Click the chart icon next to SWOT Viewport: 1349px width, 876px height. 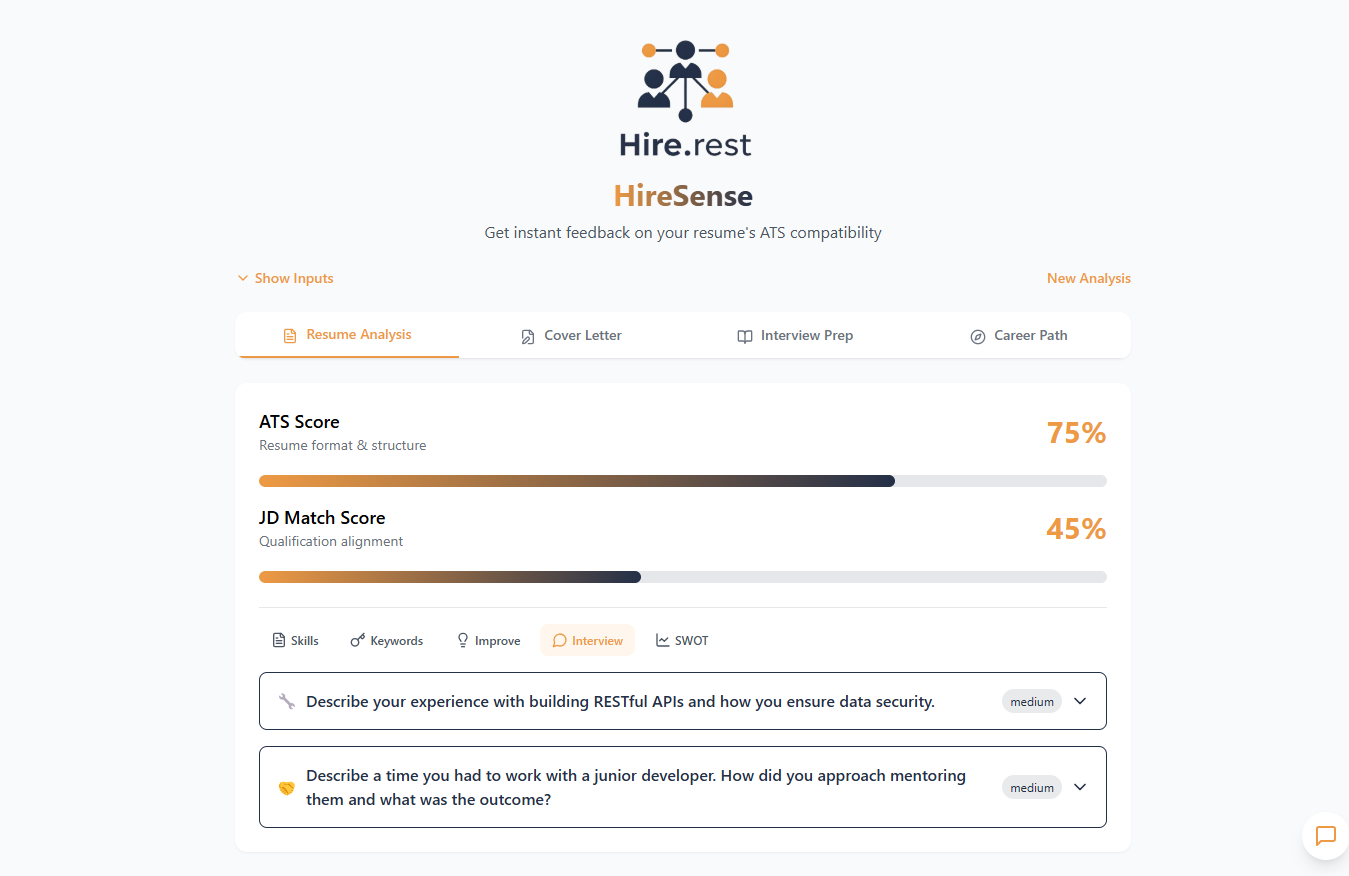(662, 639)
